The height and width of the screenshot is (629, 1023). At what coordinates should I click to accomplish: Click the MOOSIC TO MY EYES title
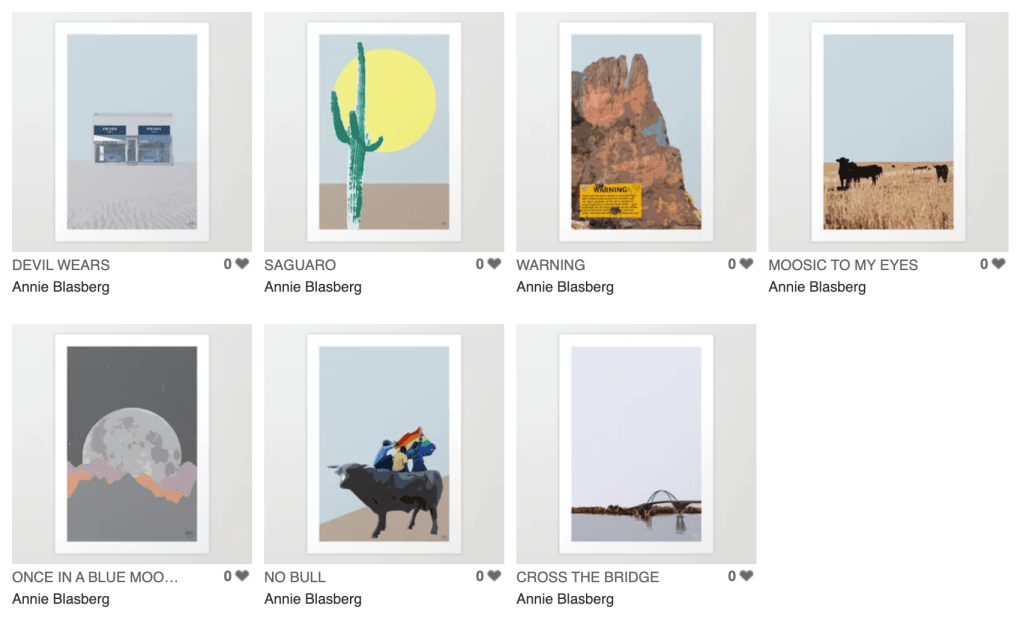(843, 265)
